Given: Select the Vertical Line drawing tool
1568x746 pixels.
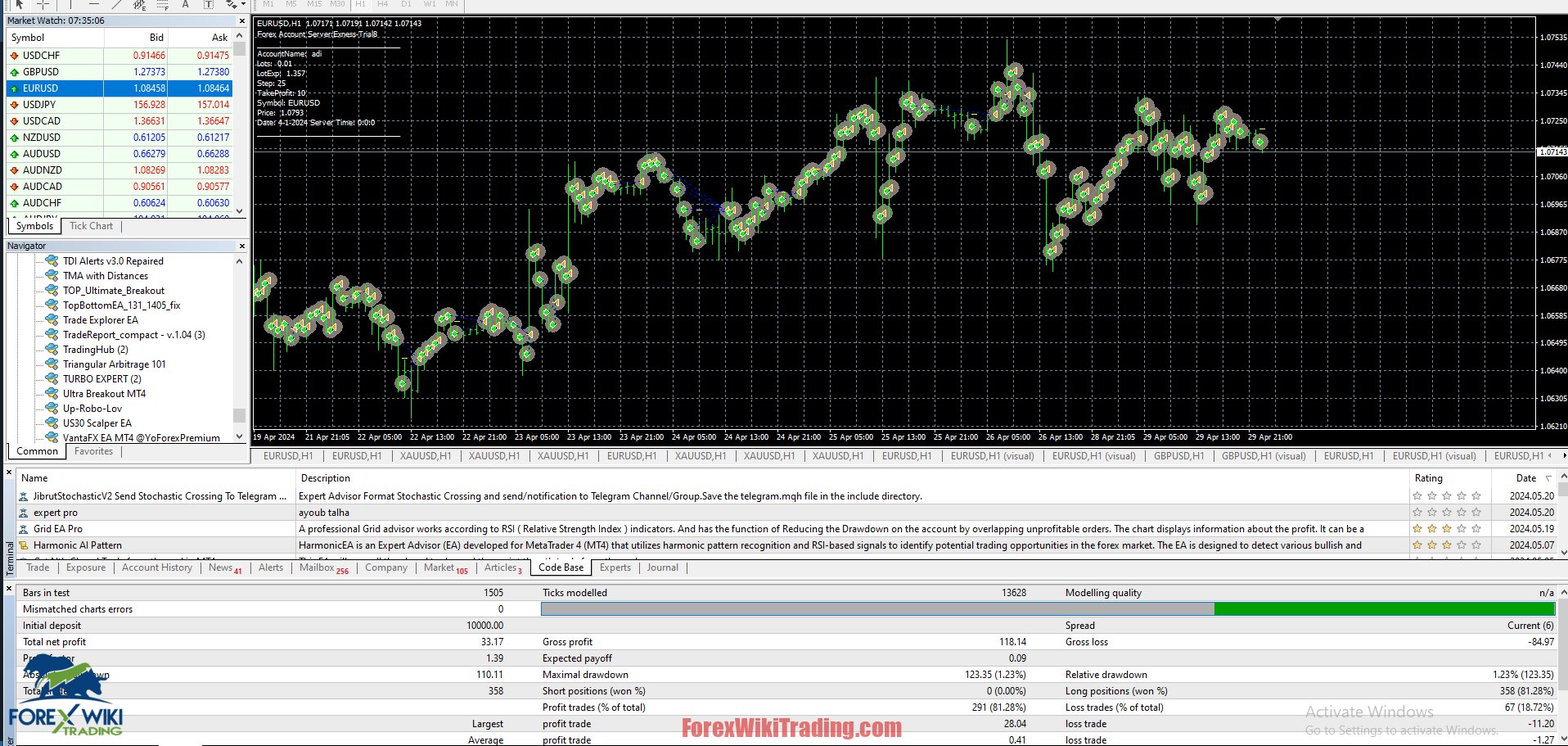Looking at the screenshot, I should click(70, 5).
